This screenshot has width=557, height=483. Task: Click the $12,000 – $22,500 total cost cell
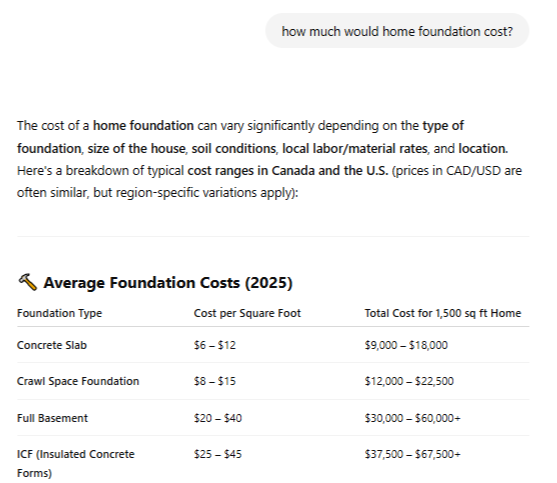click(409, 381)
